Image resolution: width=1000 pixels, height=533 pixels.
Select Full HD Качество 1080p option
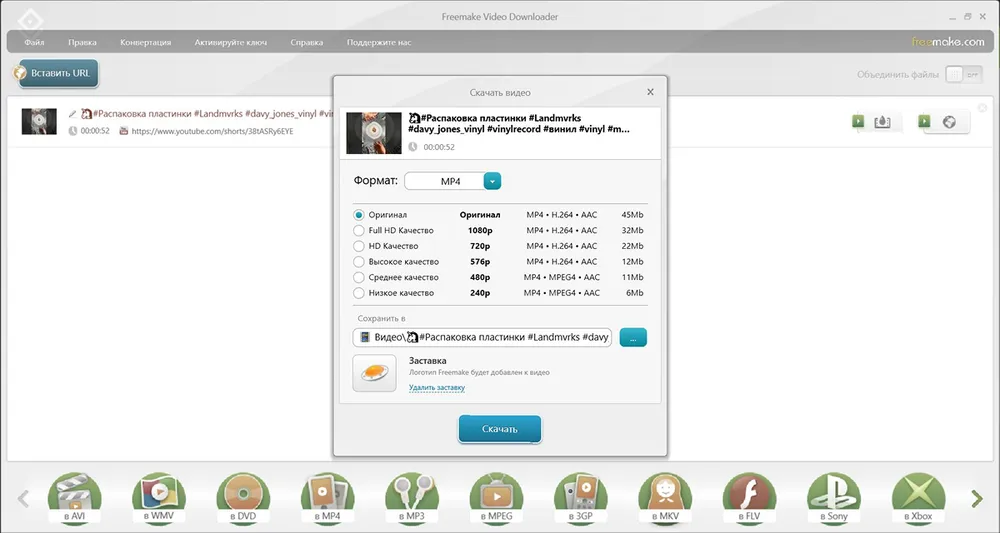click(358, 230)
